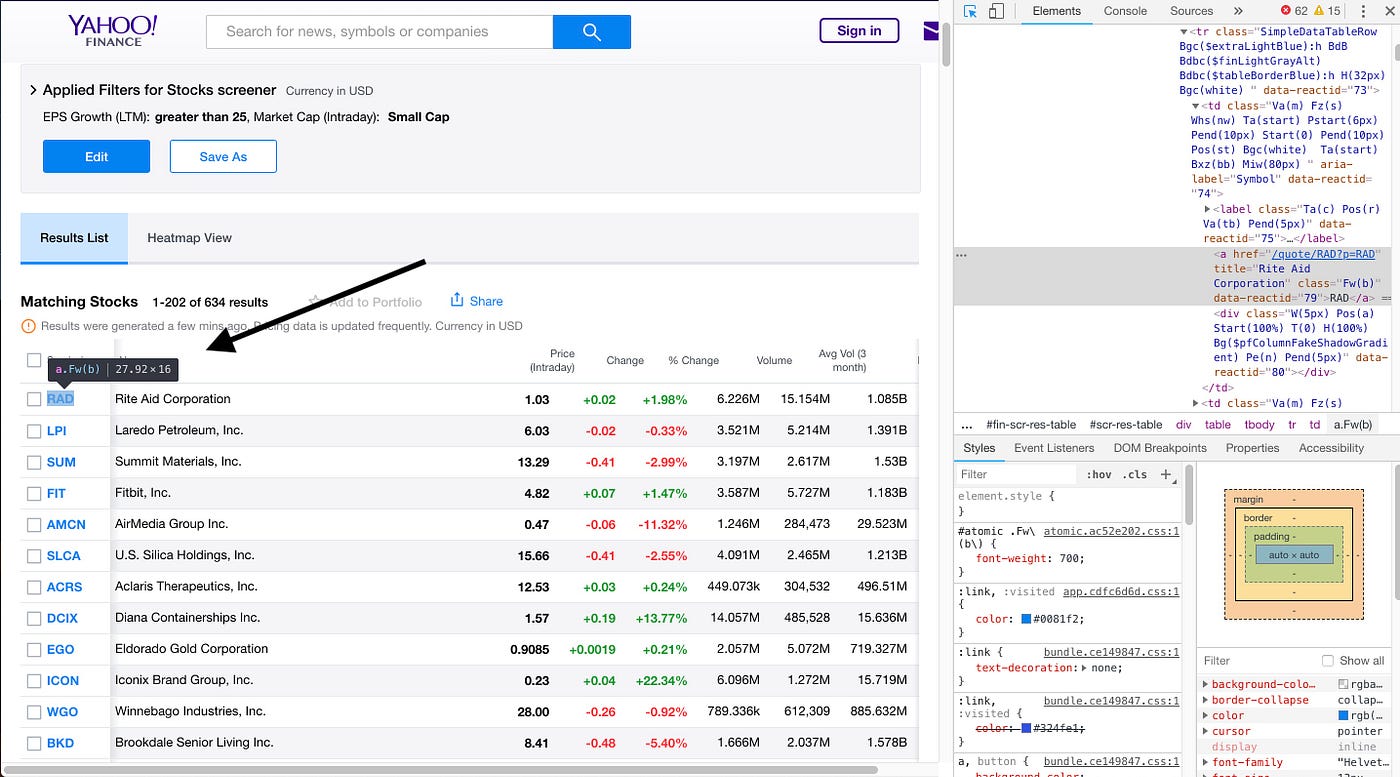Click the breadcrumb overflow ellipsis in DevTools

coord(966,425)
